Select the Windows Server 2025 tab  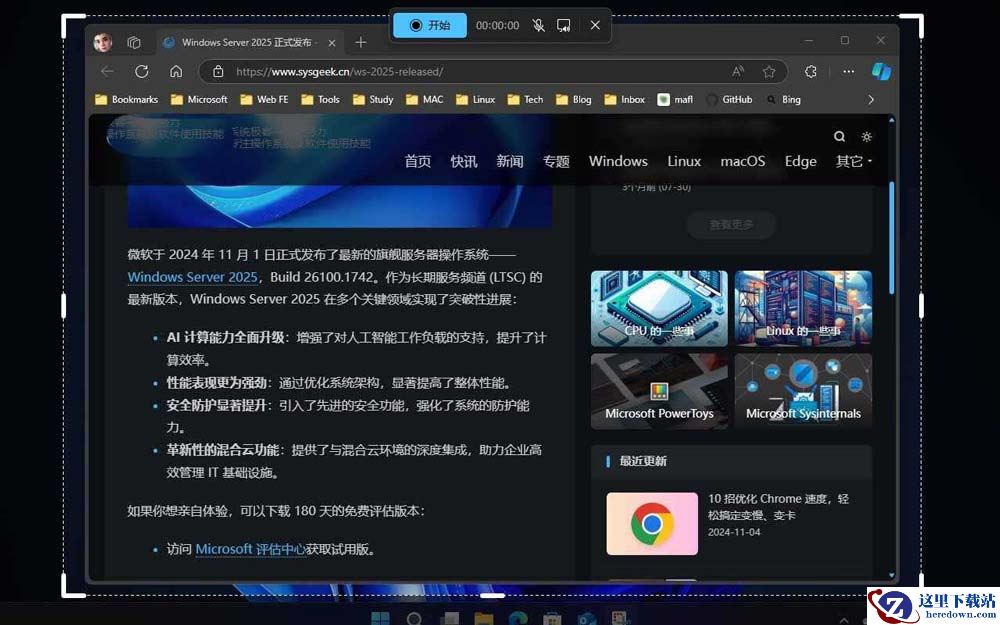[249, 43]
